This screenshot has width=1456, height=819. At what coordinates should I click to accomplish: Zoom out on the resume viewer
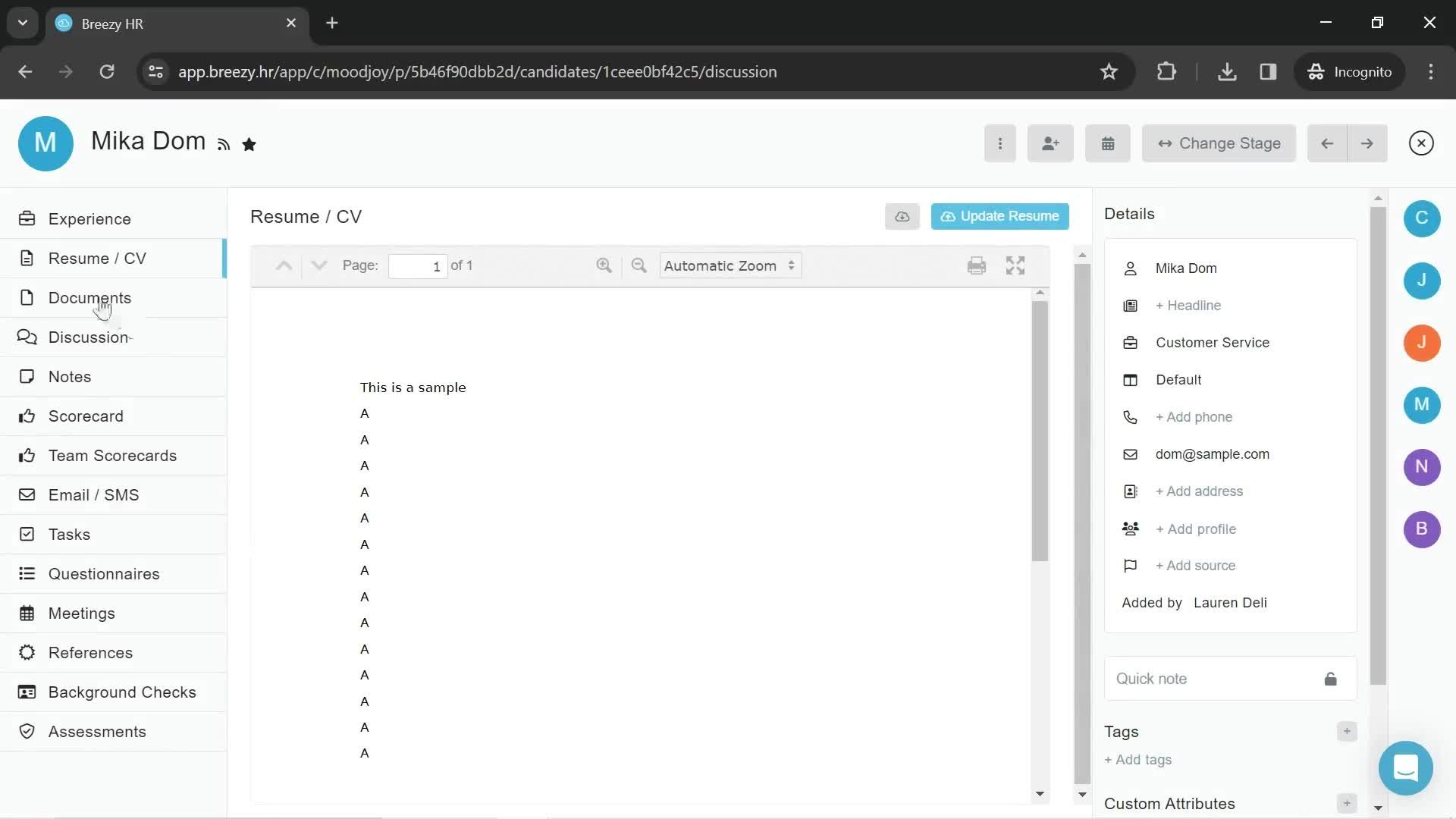639,265
